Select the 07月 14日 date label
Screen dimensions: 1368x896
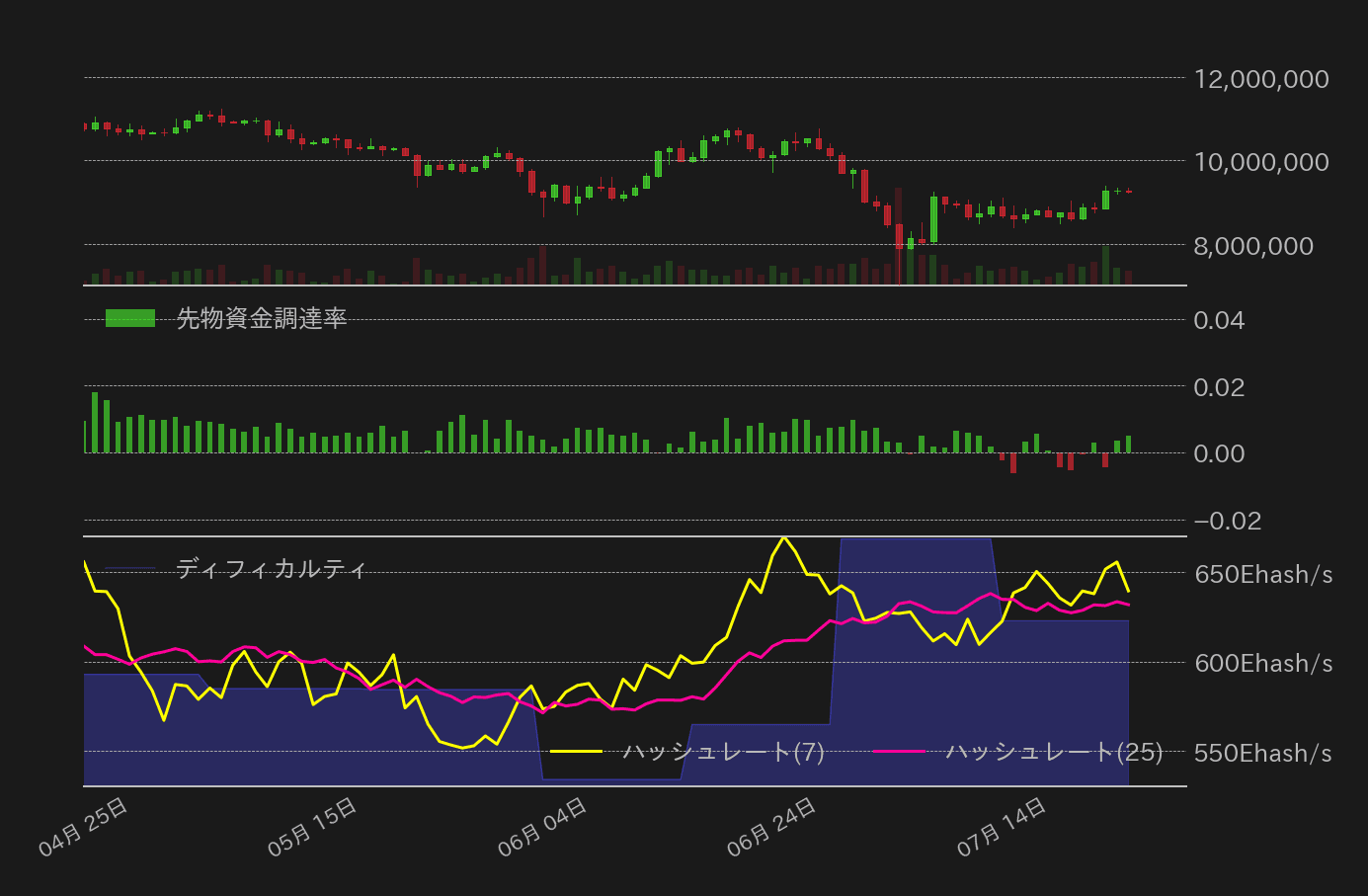coord(1002,827)
